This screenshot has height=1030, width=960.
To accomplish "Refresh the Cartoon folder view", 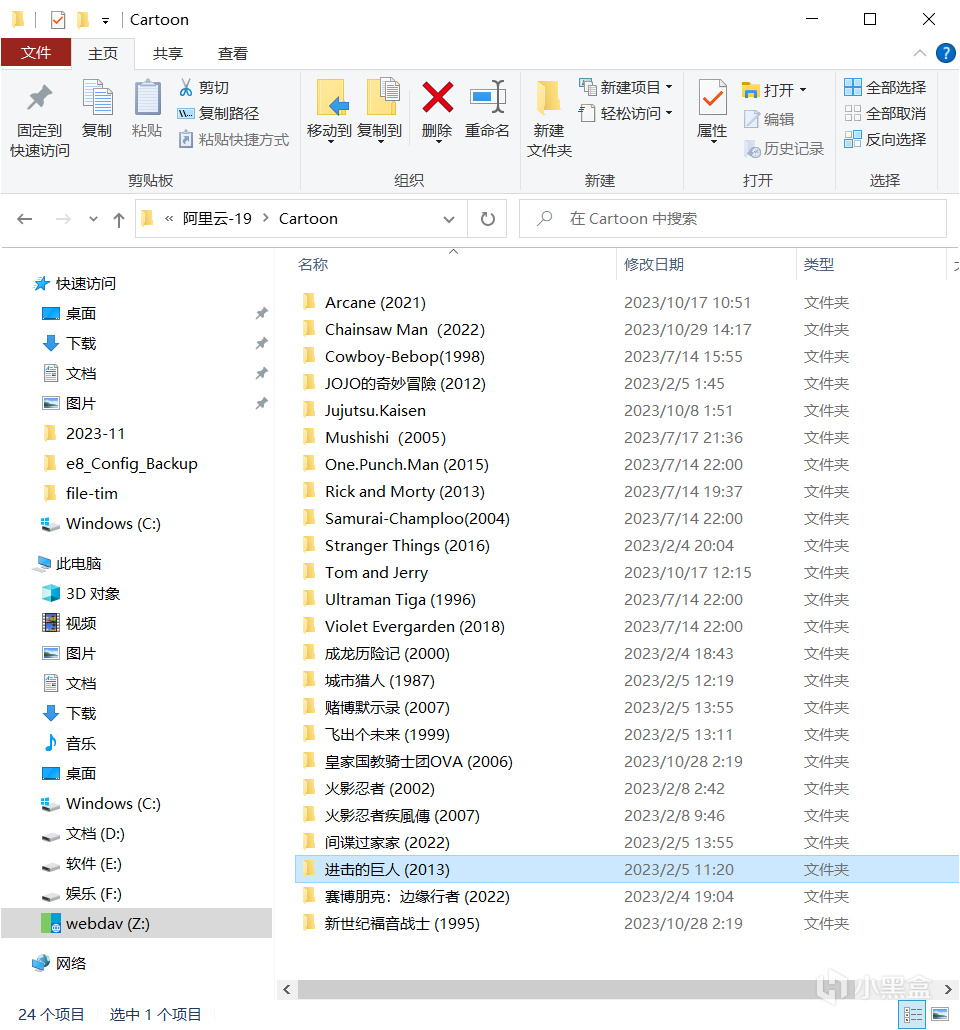I will pos(488,219).
